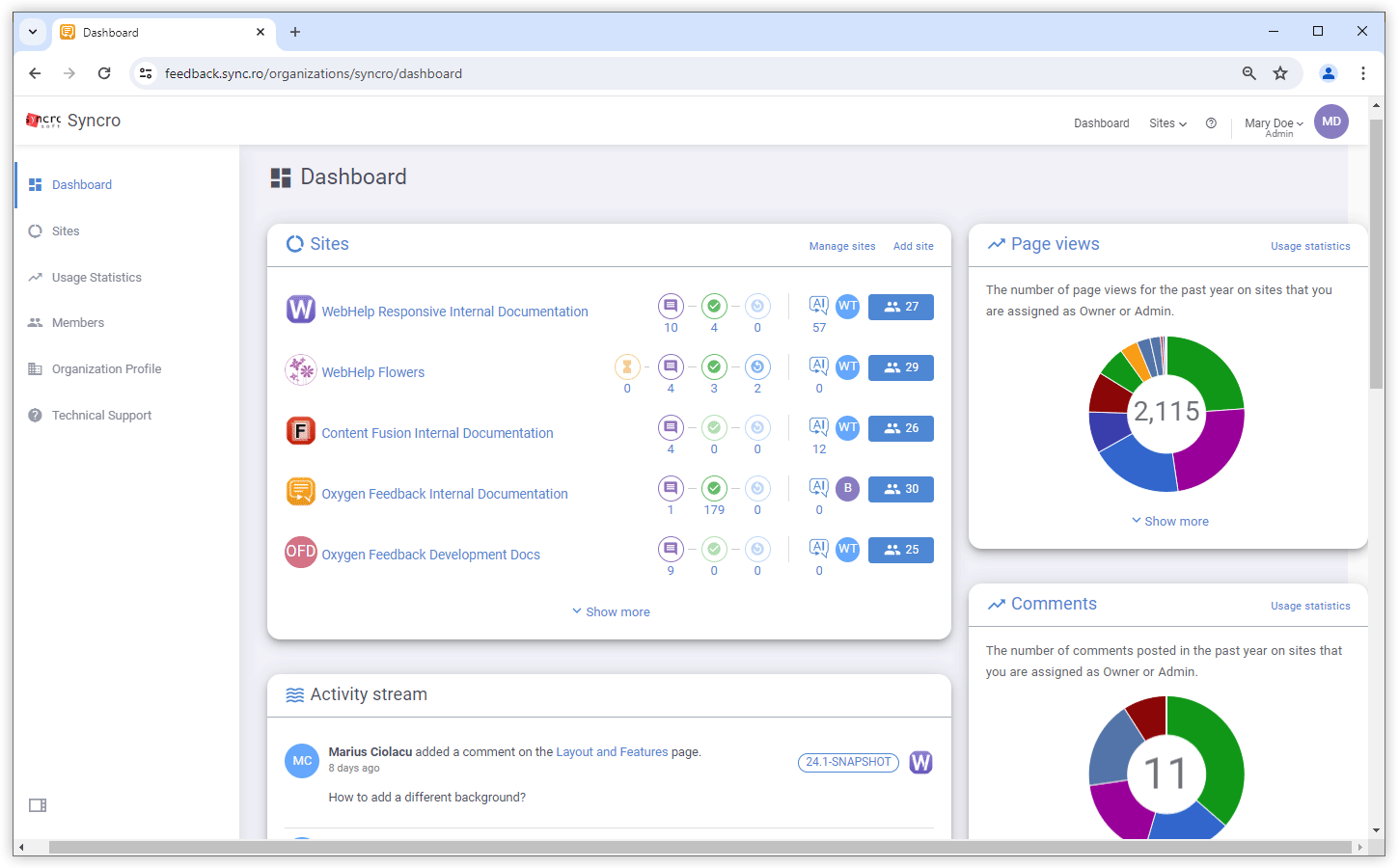Screen dimensions: 1399x868
Task: Click archived comments icon for WebHelp Flowers row
Action: coord(757,366)
